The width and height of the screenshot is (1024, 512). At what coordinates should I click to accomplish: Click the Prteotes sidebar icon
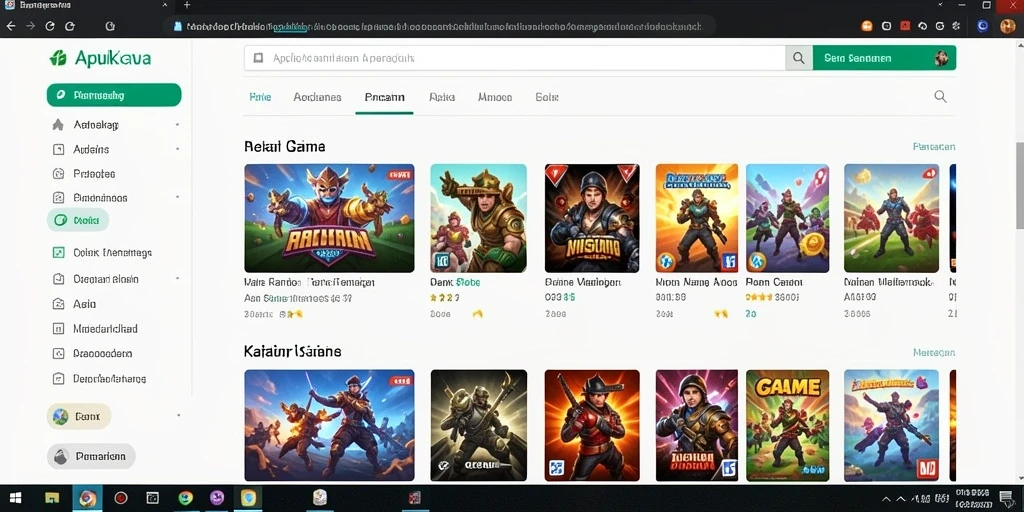pos(58,174)
